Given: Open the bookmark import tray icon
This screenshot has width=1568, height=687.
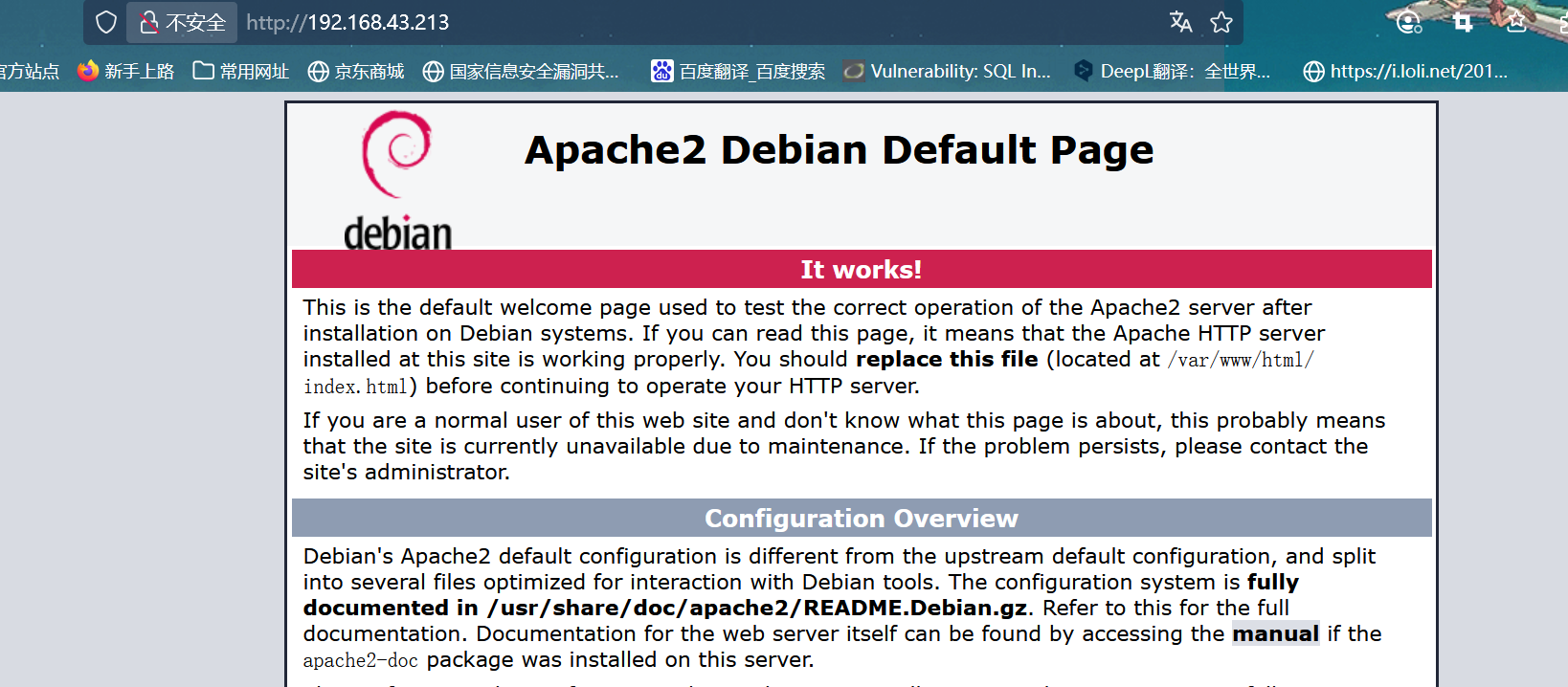Looking at the screenshot, I should 1516,21.
